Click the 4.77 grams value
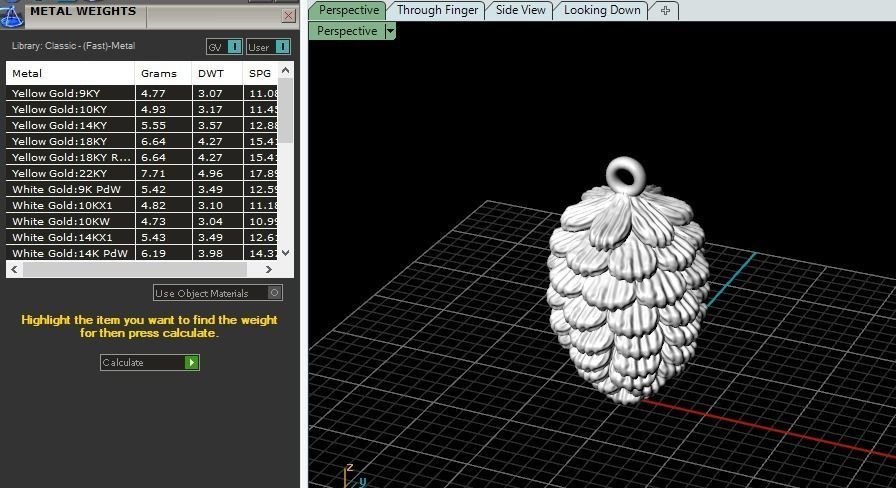 tap(153, 93)
